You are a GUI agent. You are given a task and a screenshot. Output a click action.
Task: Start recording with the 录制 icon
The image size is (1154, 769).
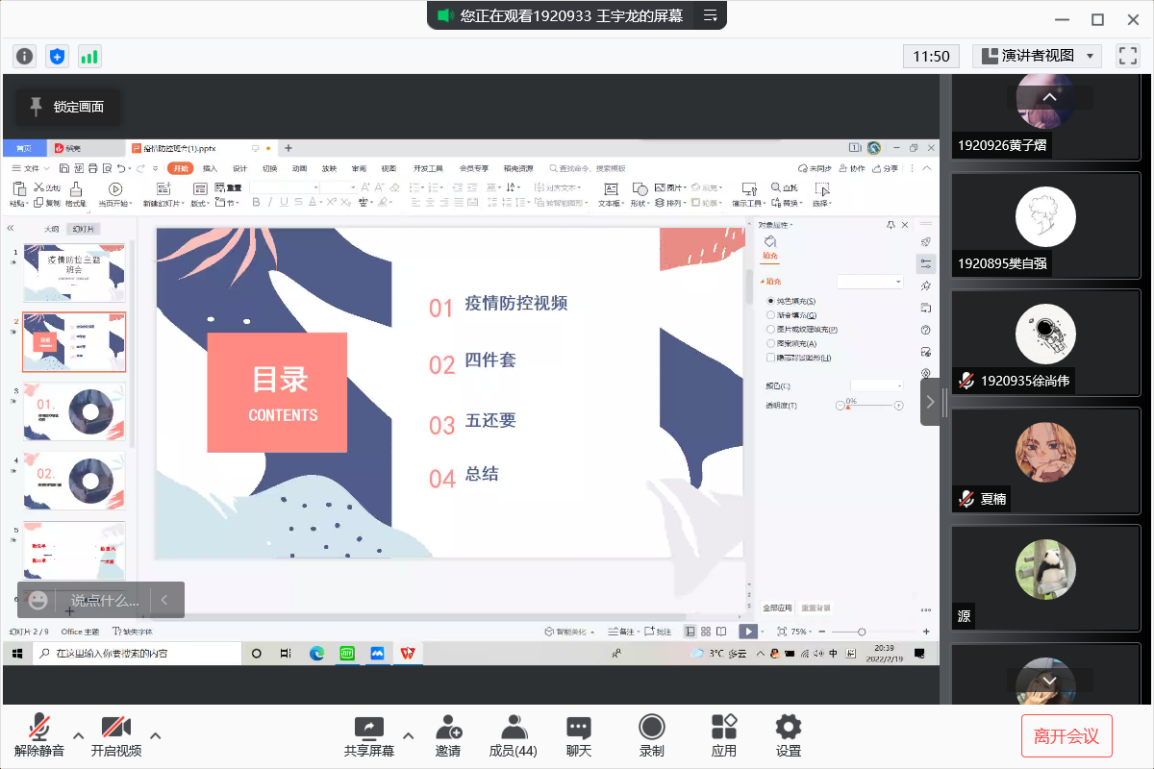651,736
